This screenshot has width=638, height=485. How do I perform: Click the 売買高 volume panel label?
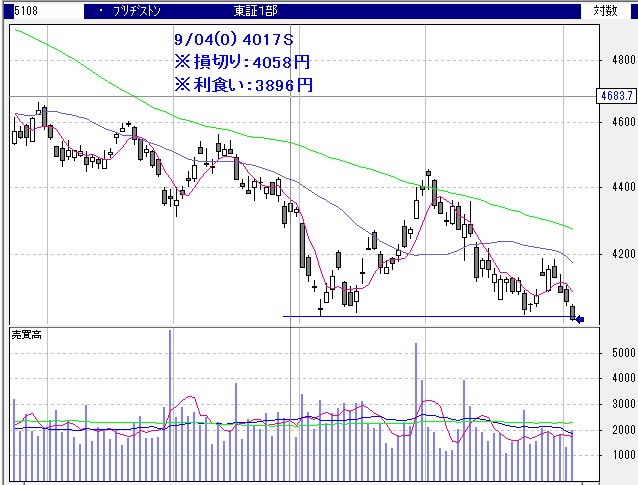pos(27,332)
